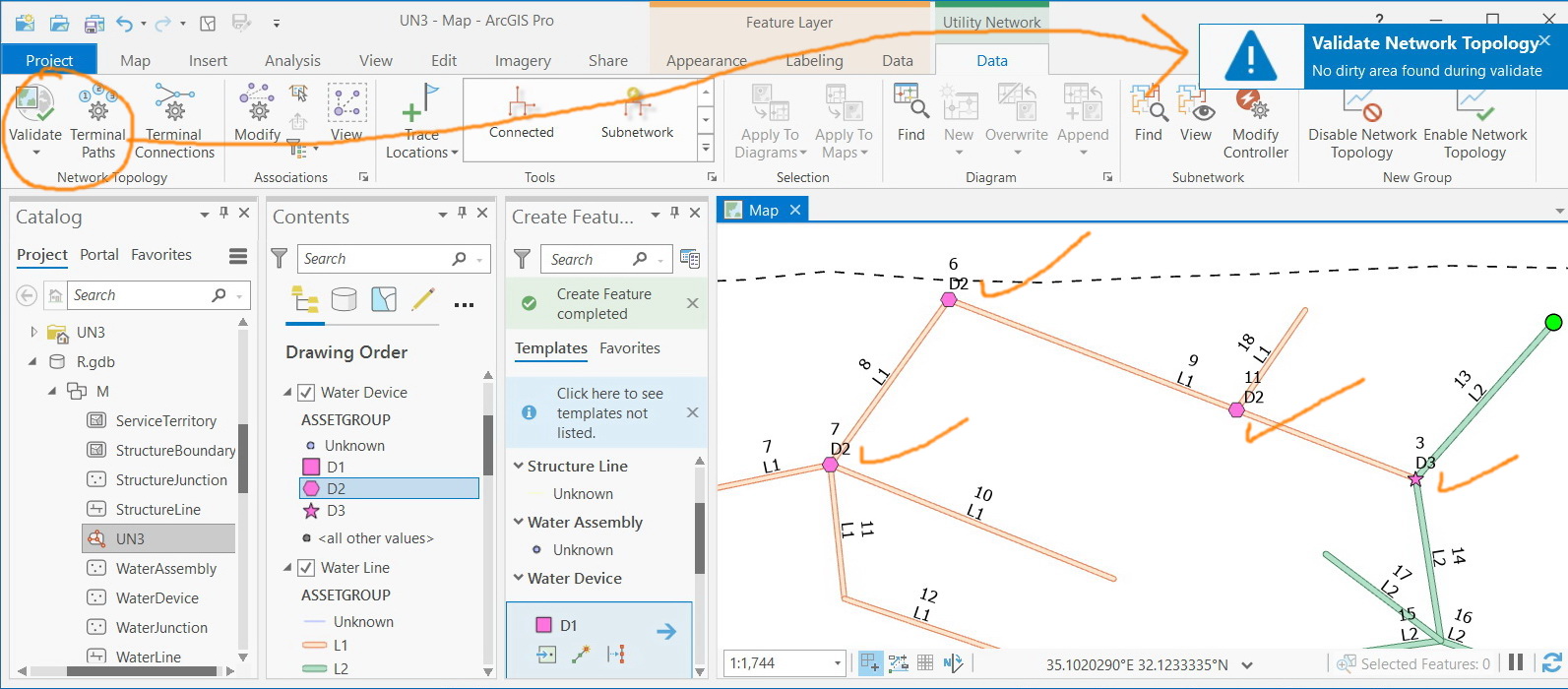Collapse R.gdb database node

(32, 362)
